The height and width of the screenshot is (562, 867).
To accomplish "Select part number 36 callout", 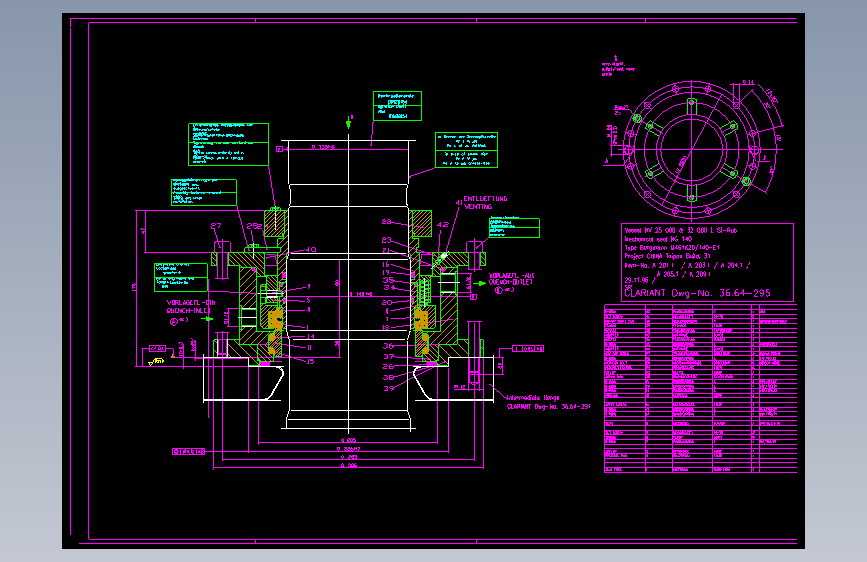I will [389, 346].
